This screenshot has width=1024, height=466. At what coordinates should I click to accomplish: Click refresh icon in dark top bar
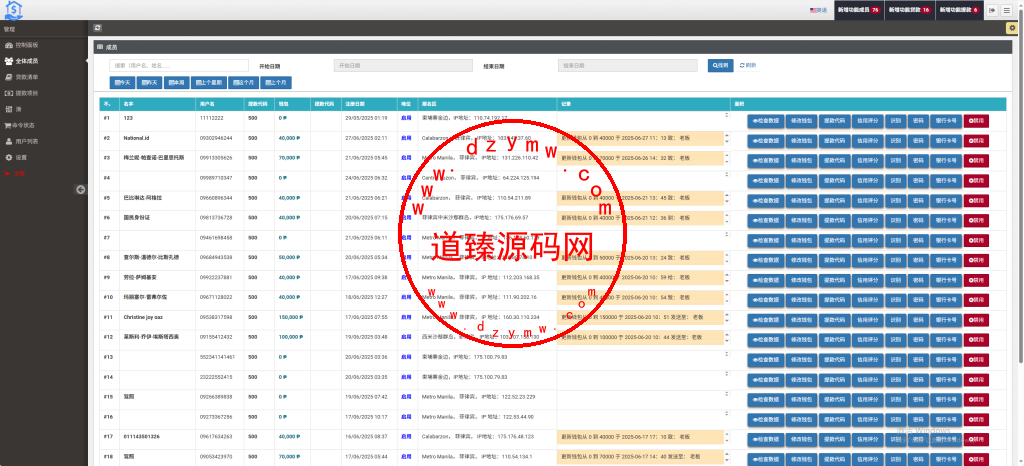98,28
